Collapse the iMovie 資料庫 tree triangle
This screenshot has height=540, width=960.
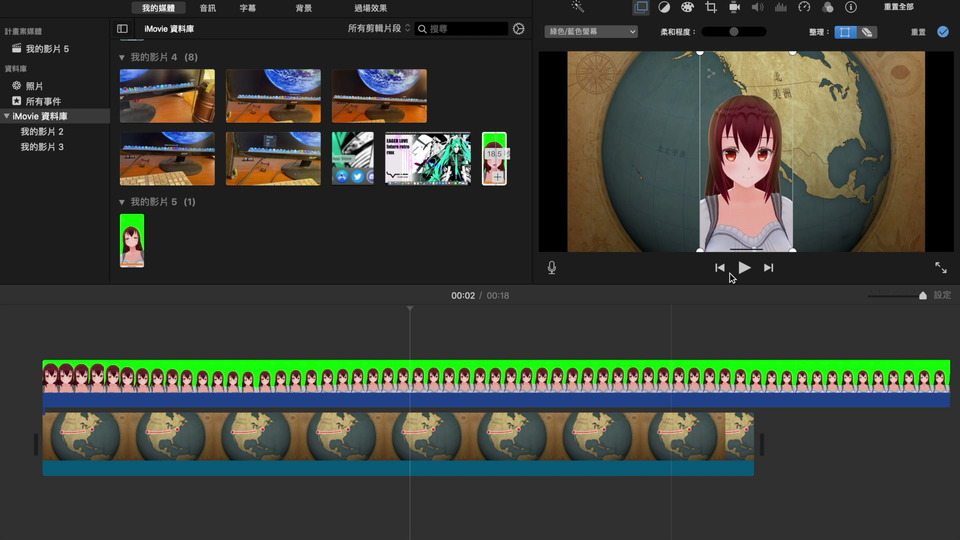coord(7,116)
